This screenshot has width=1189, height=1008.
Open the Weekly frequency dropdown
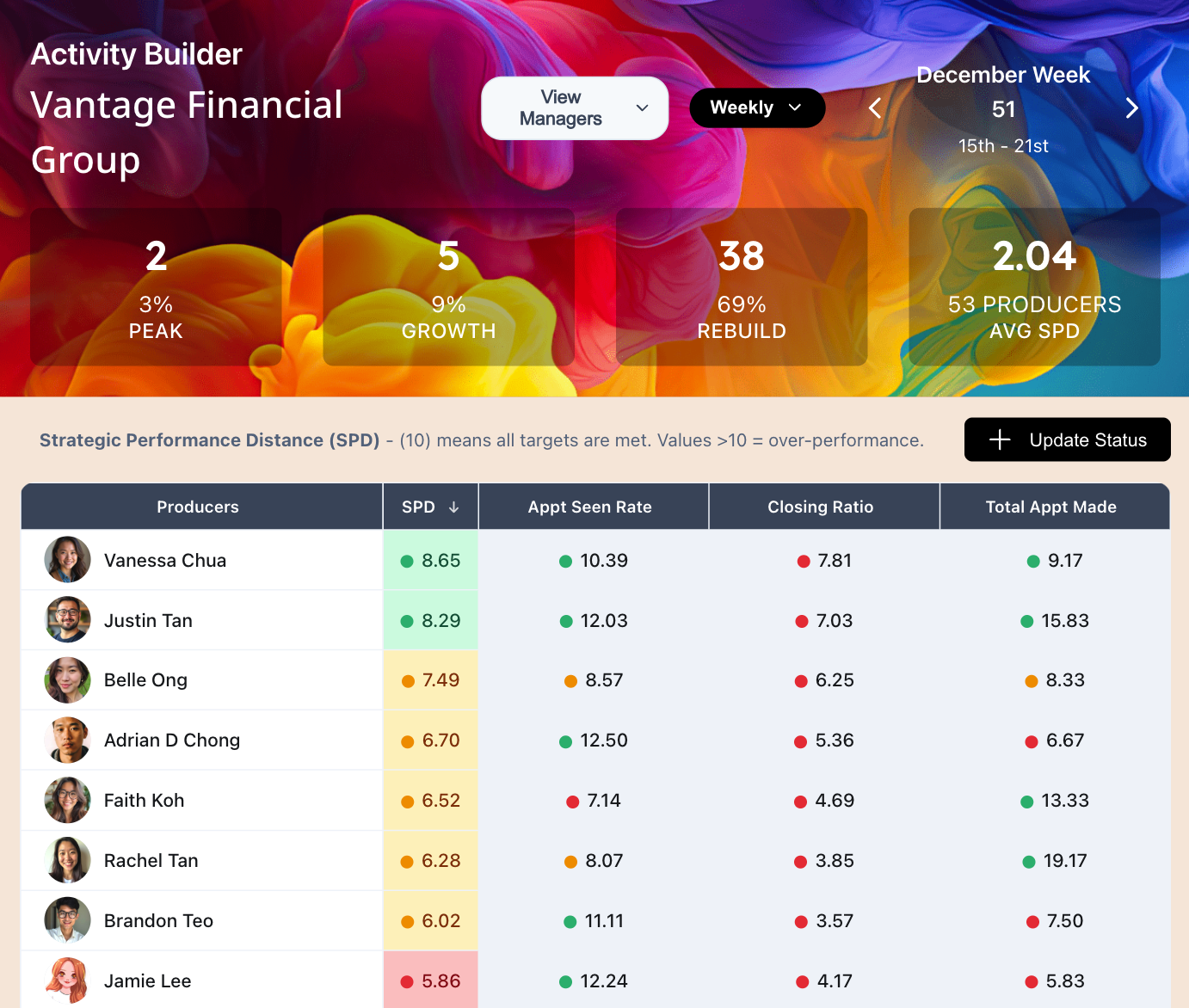point(756,108)
